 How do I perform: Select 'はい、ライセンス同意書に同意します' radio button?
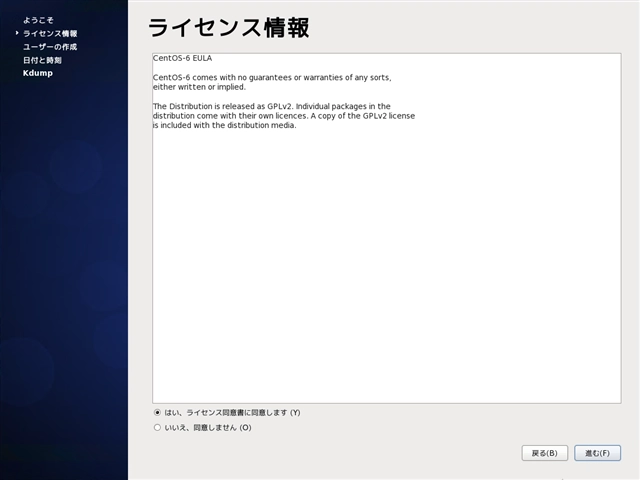(x=157, y=413)
